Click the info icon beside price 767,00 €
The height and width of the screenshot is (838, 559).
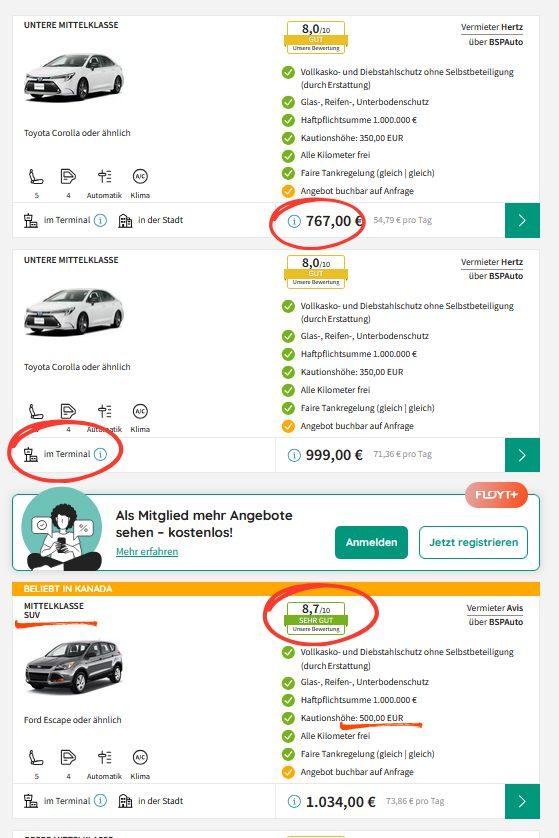click(294, 221)
